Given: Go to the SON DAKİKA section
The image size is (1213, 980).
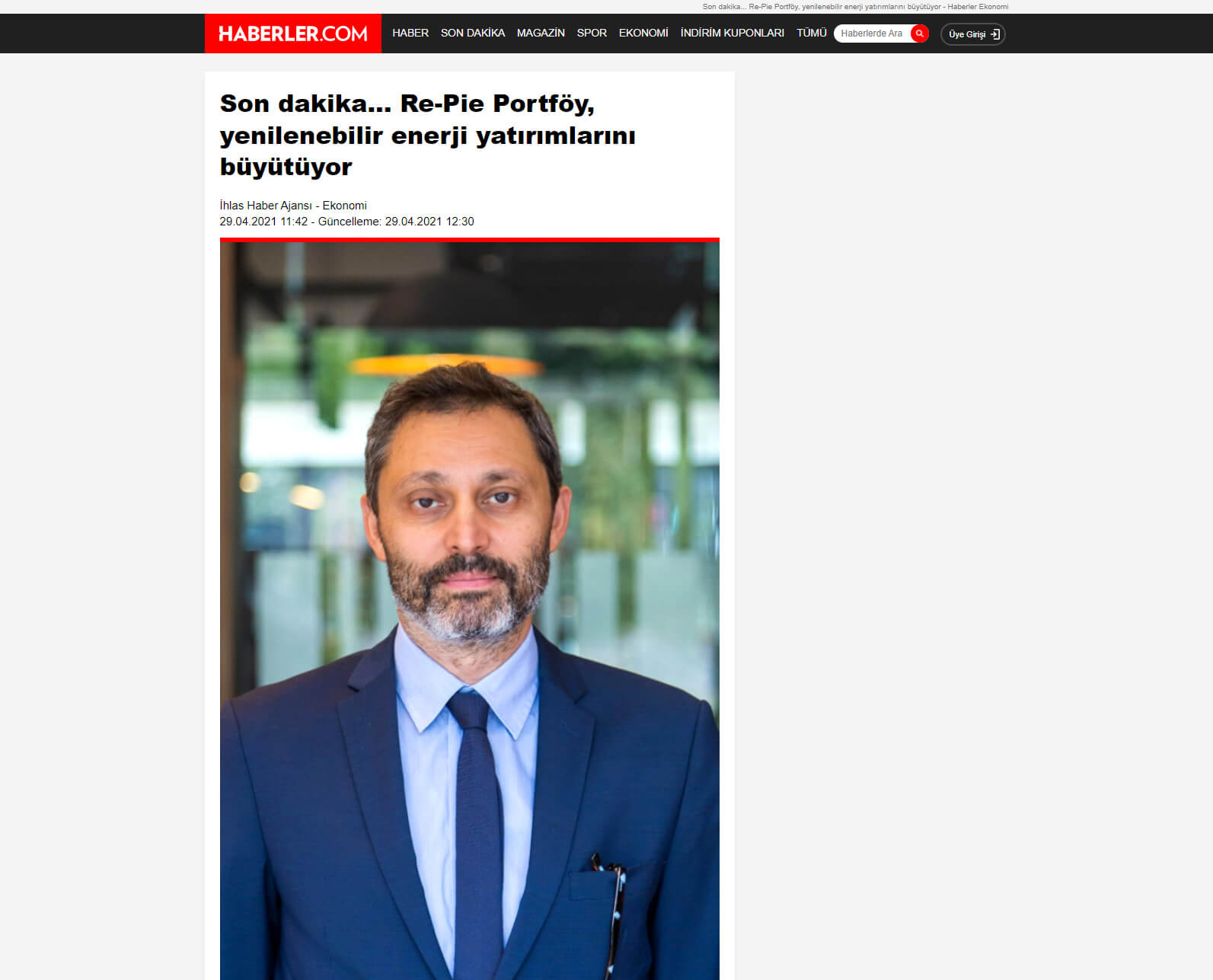Looking at the screenshot, I should pos(473,33).
